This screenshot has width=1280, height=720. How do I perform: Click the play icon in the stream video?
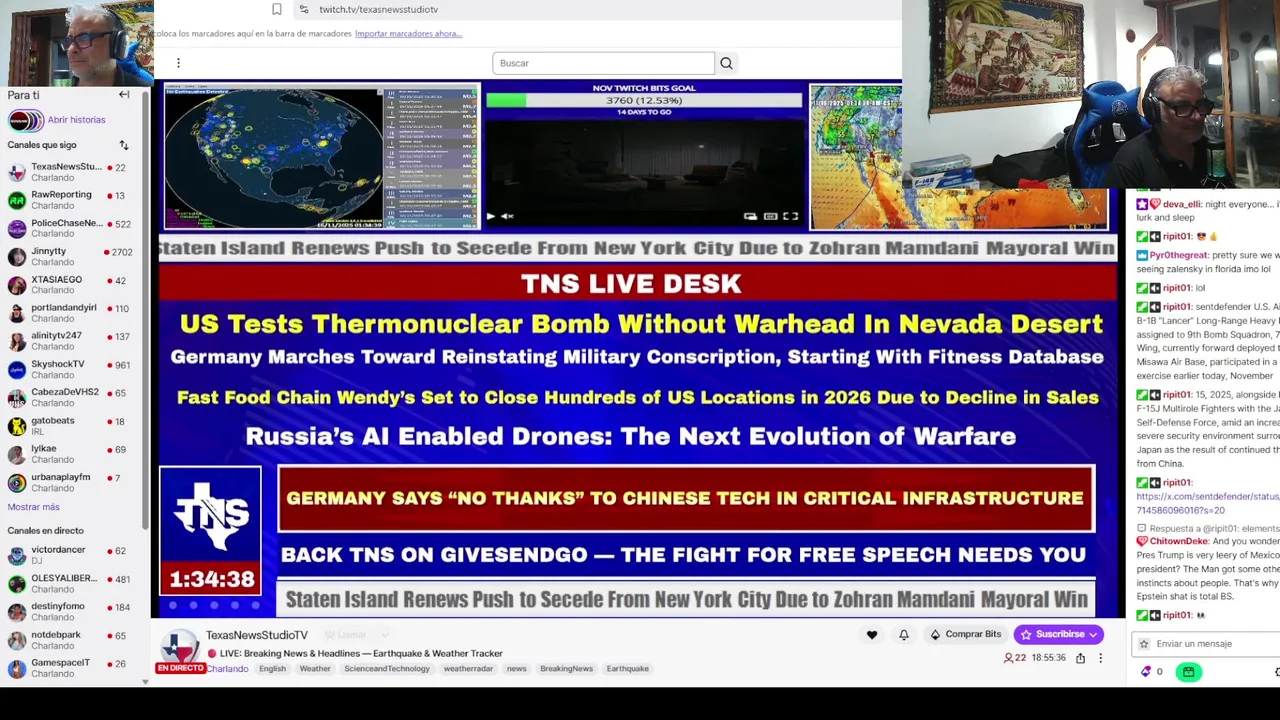pyautogui.click(x=490, y=216)
